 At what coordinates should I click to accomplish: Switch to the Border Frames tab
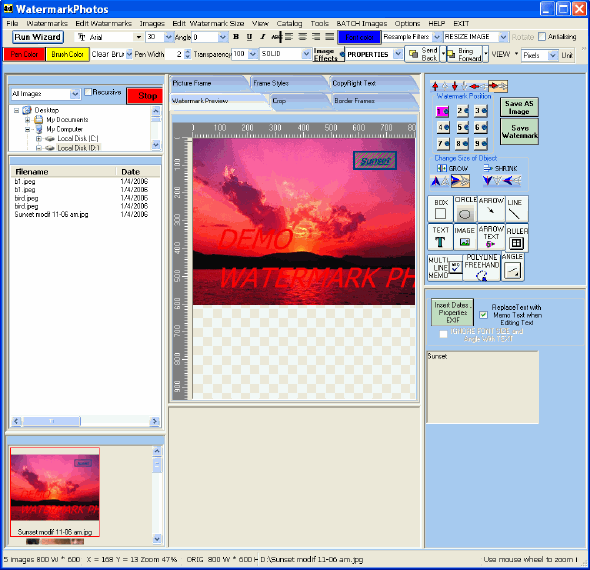click(x=374, y=101)
